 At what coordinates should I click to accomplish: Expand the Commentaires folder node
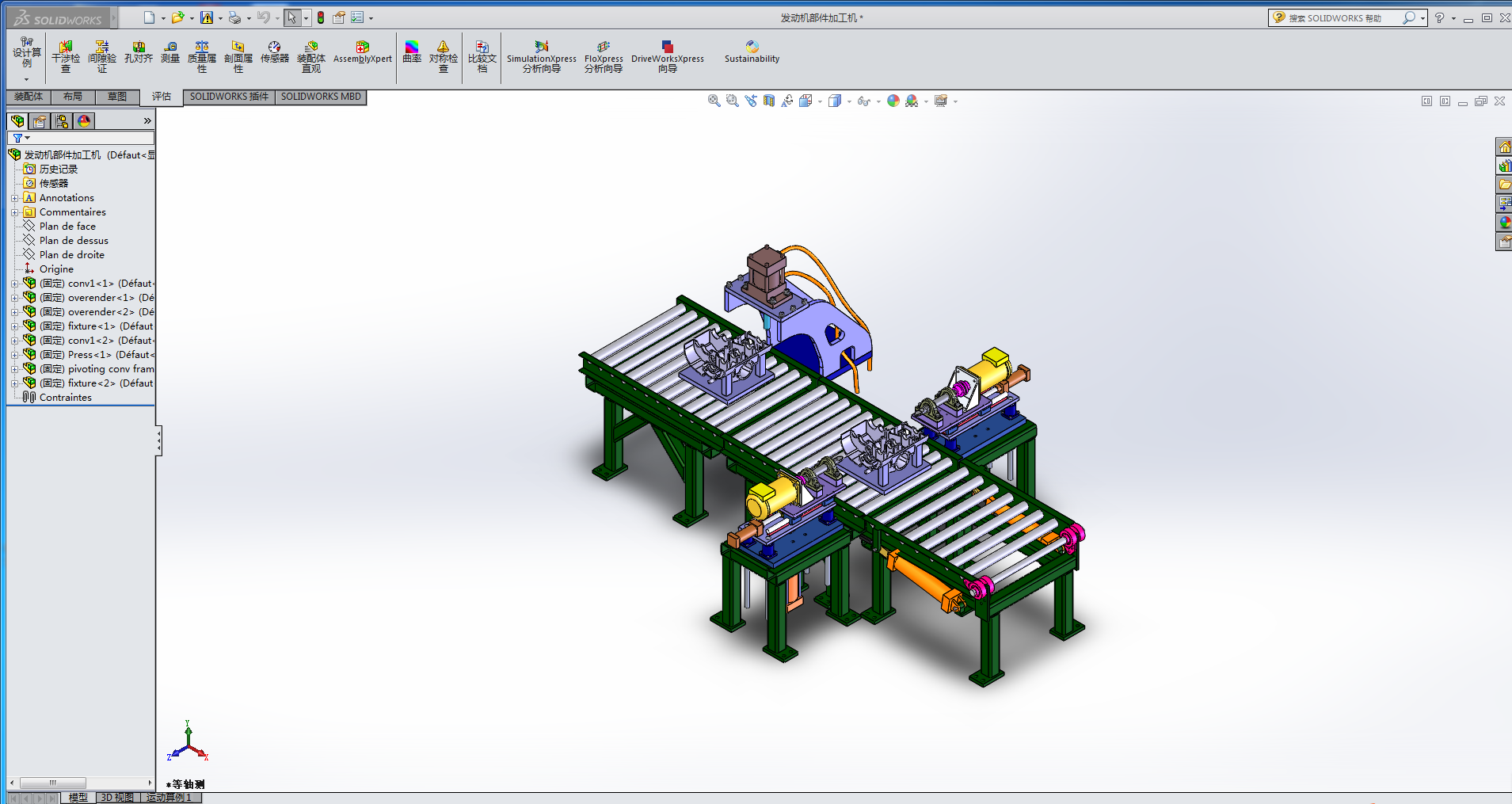14,212
